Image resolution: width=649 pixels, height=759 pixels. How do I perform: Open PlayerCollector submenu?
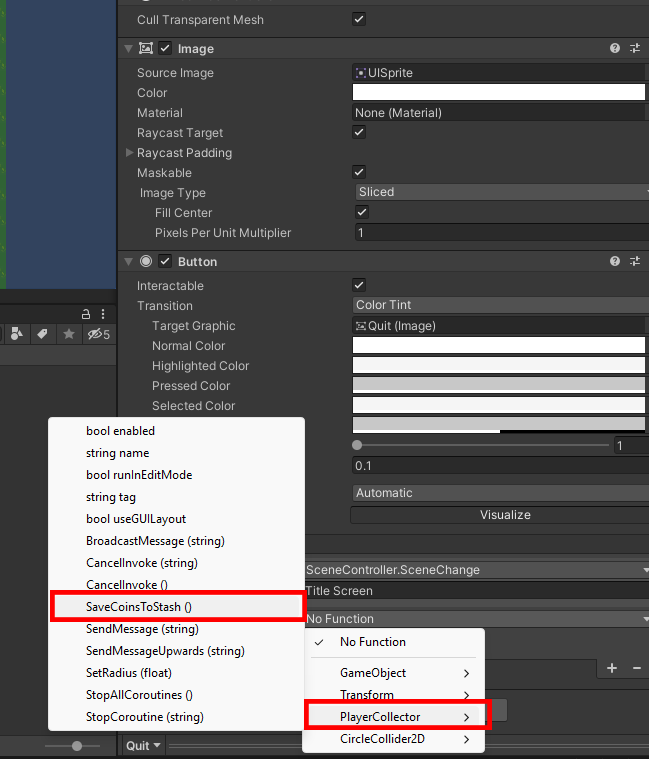tap(393, 717)
